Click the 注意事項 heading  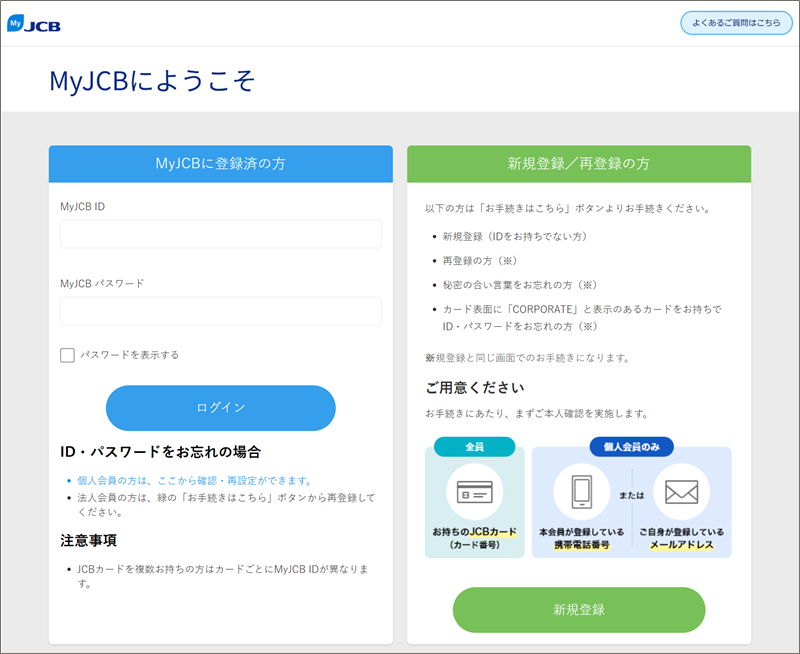pos(88,541)
